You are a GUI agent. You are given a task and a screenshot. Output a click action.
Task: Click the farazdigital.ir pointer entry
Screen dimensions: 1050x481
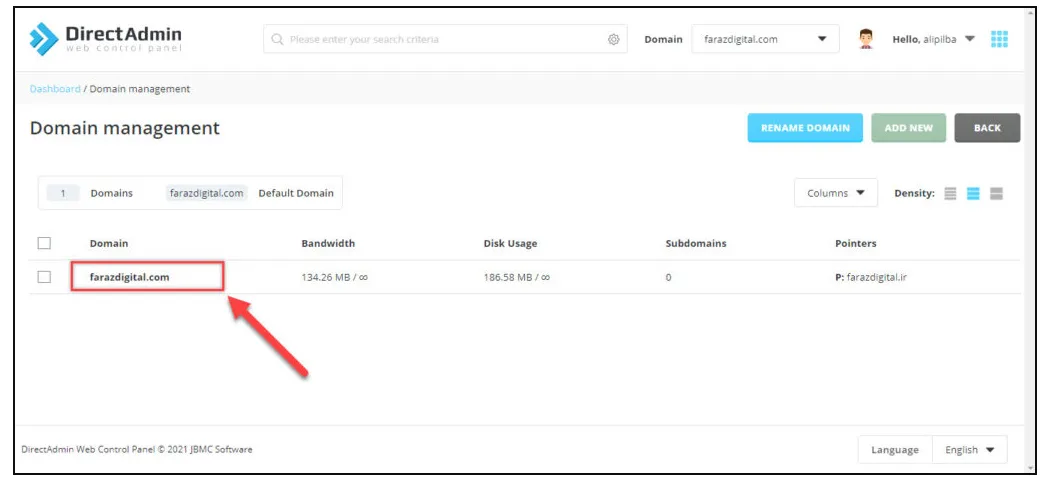871,277
